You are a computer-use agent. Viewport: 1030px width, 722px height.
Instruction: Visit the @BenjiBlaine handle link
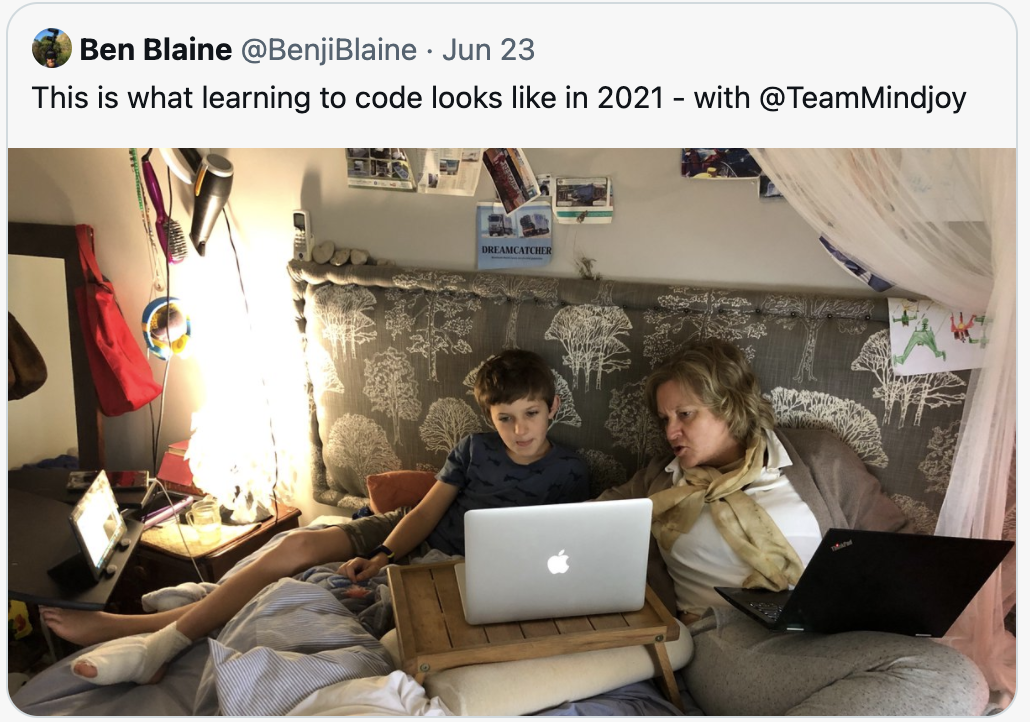pos(328,50)
